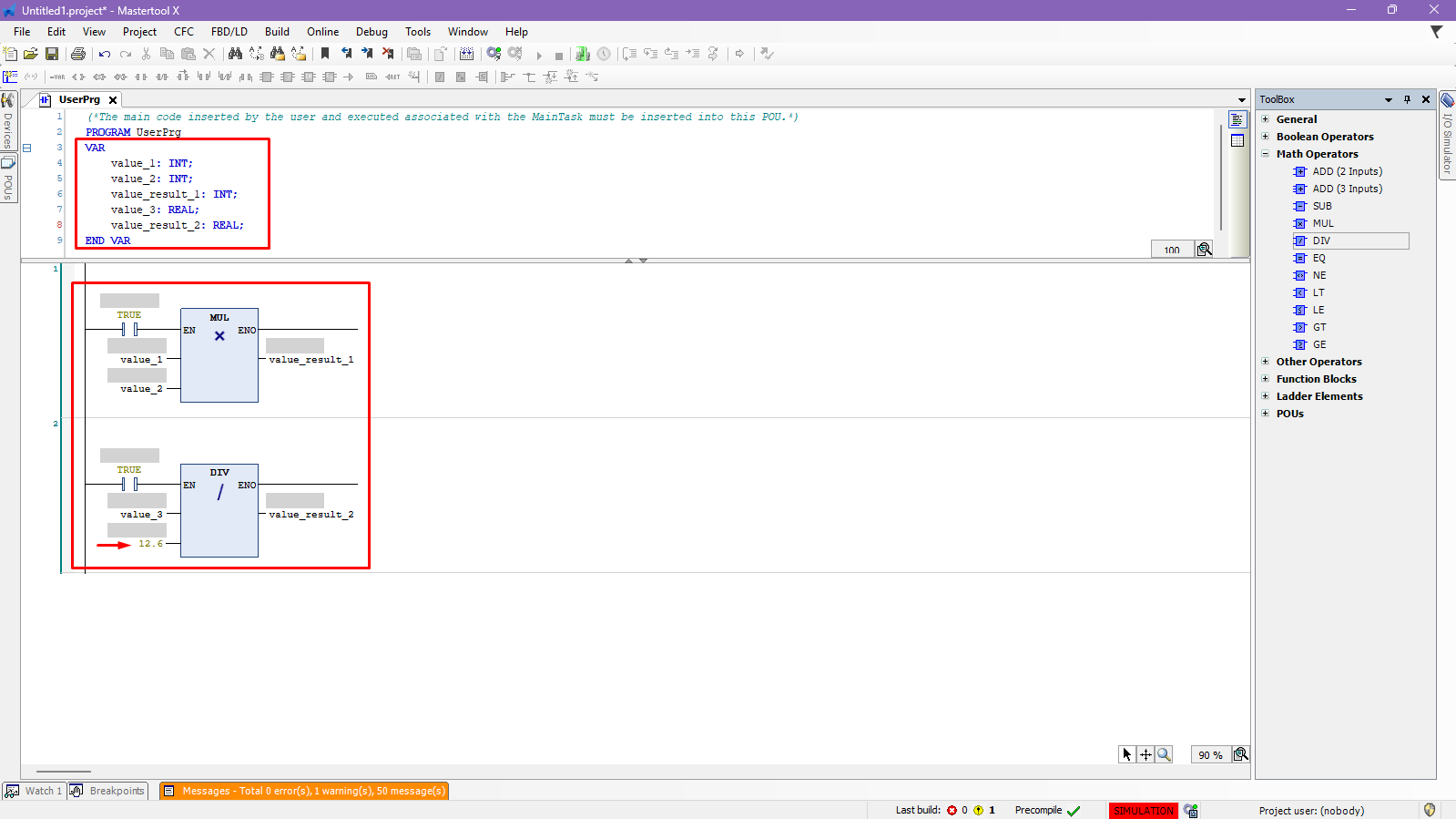This screenshot has width=1456, height=819.
Task: Switch declaration editor to tabular view
Action: (1237, 140)
